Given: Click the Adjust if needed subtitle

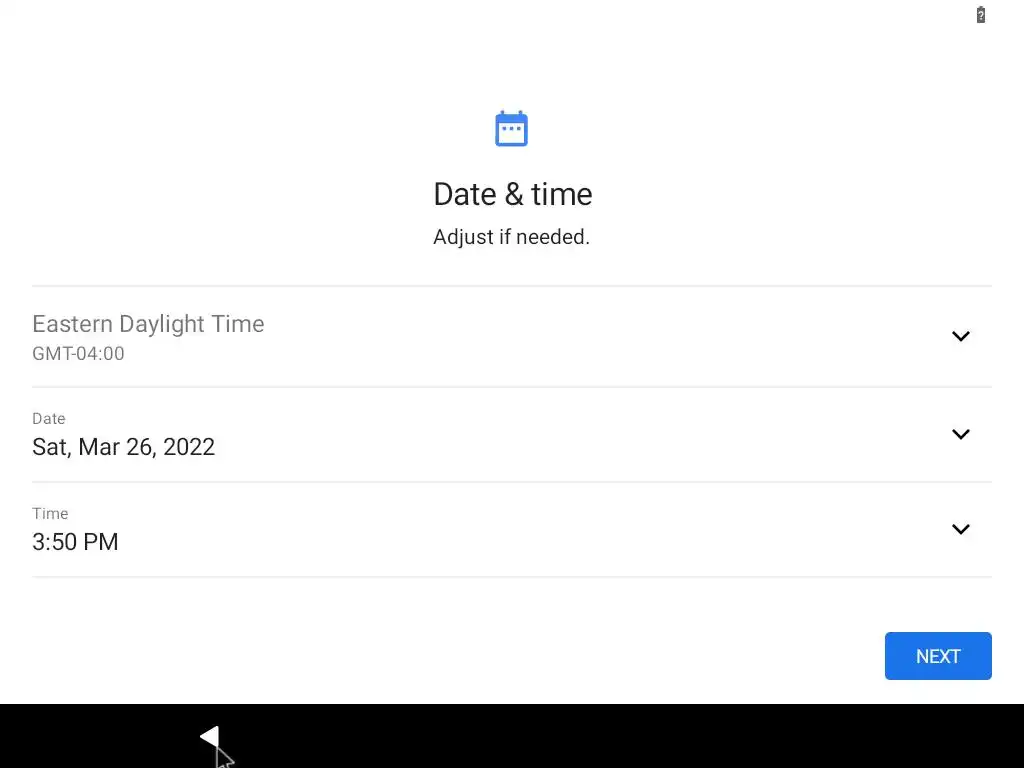Looking at the screenshot, I should 511,237.
